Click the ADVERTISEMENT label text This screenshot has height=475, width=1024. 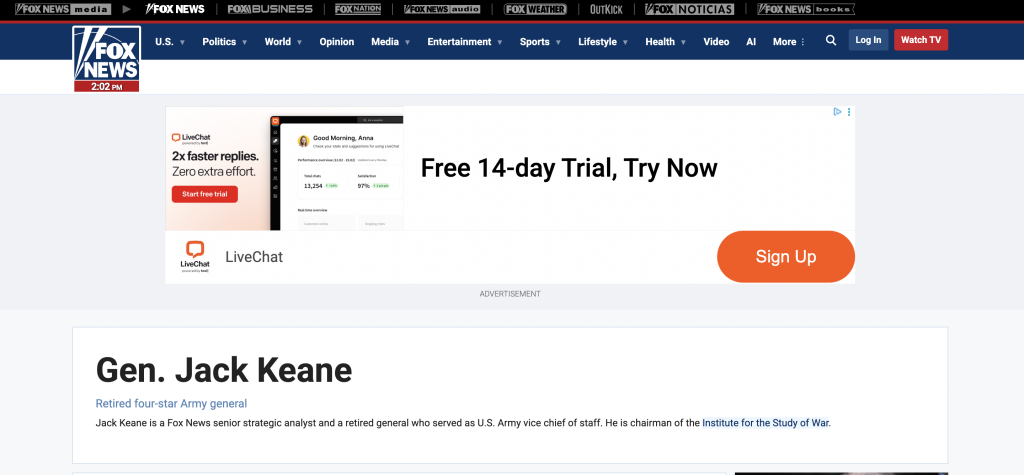(510, 294)
